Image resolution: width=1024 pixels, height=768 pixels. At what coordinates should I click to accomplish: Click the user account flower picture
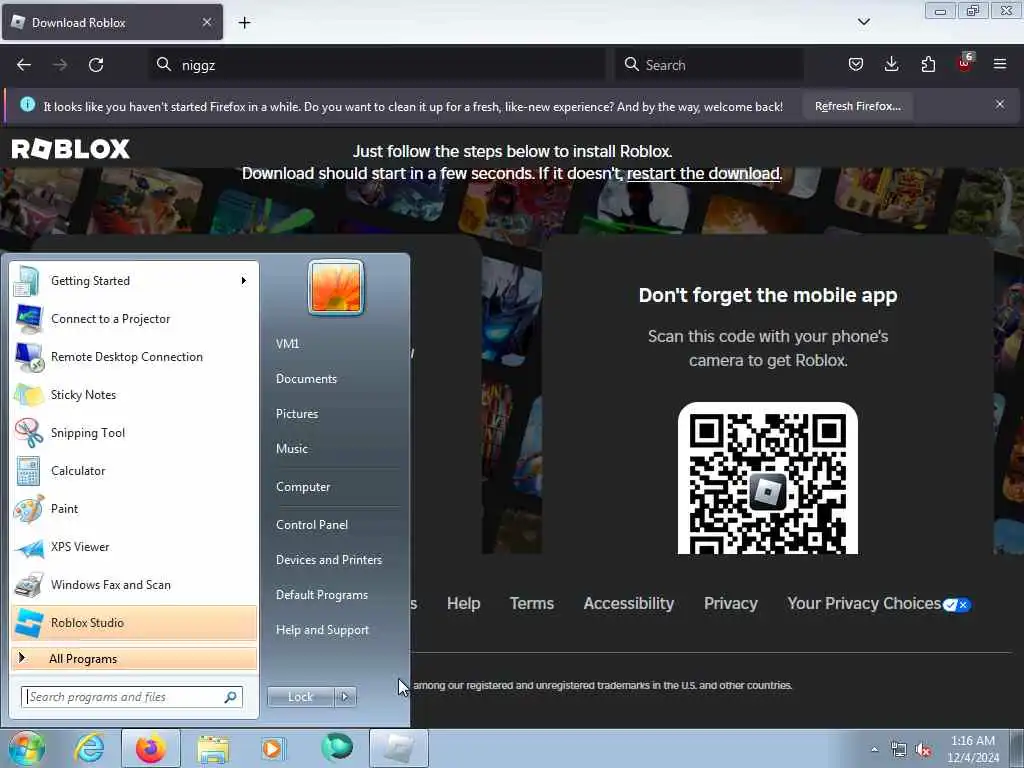pyautogui.click(x=336, y=287)
